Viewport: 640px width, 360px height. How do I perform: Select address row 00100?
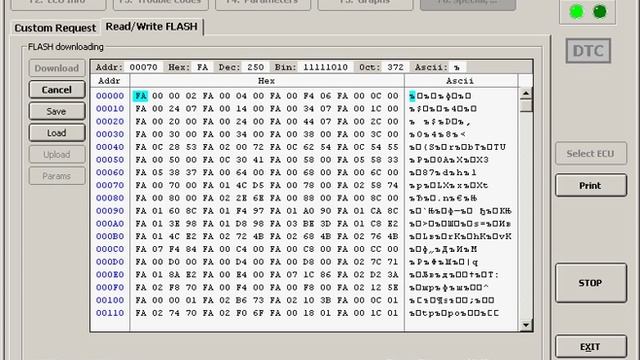(x=110, y=300)
